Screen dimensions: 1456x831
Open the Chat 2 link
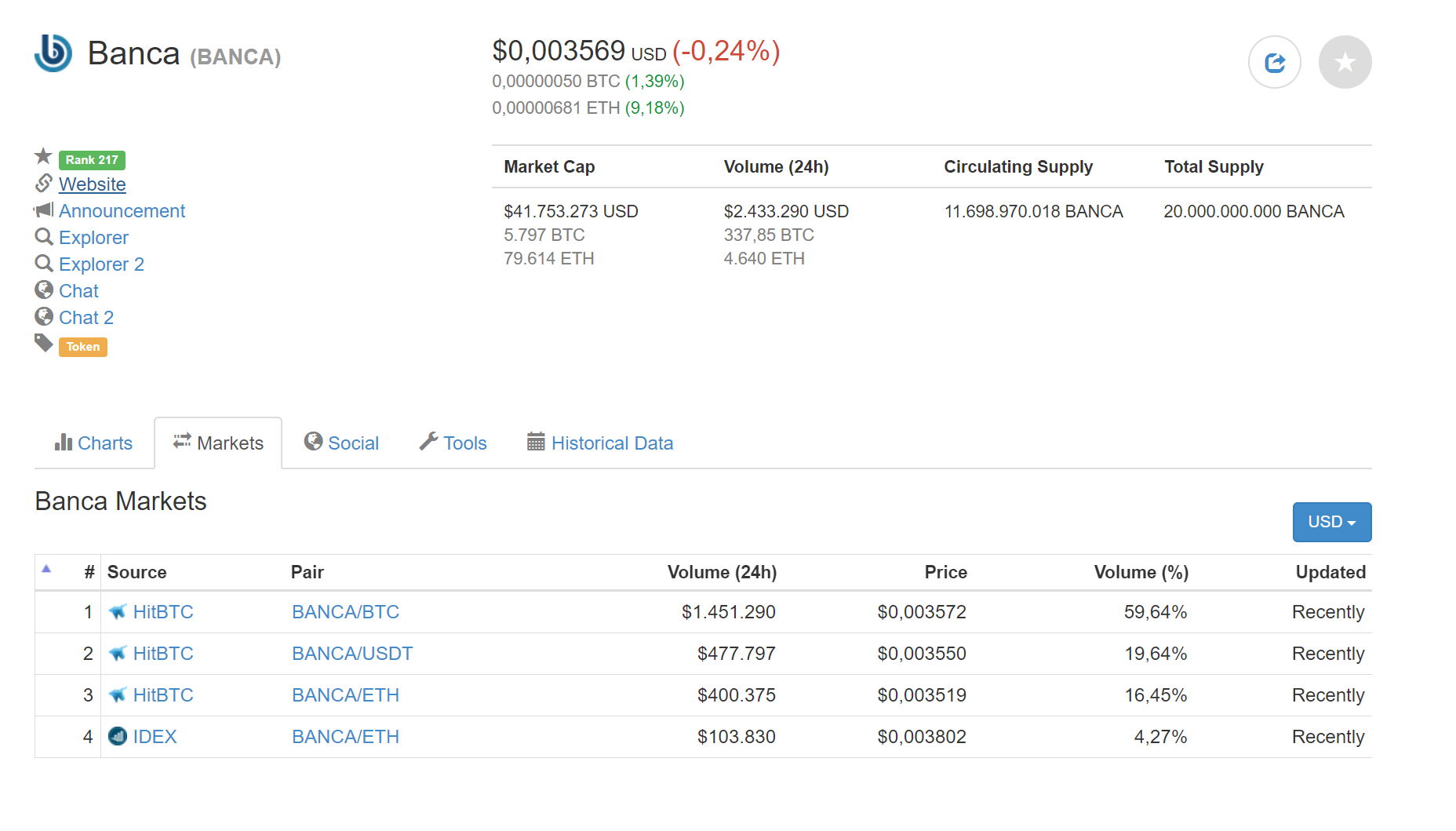pyautogui.click(x=86, y=318)
